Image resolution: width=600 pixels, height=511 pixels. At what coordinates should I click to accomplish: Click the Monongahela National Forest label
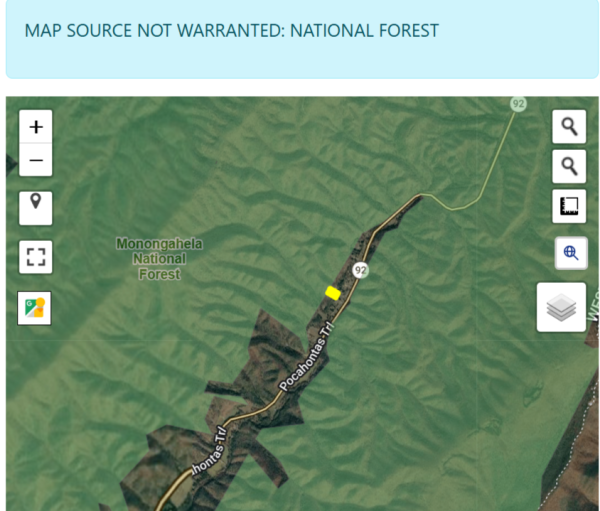(x=159, y=259)
